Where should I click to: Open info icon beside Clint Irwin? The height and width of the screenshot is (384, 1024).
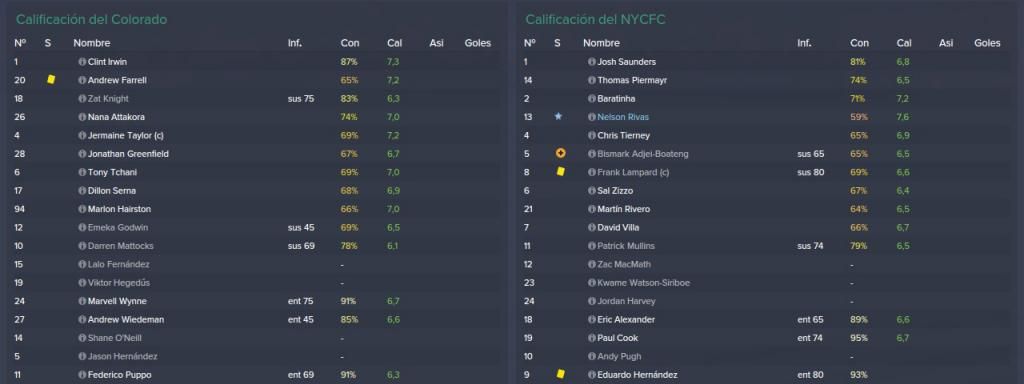[82, 62]
